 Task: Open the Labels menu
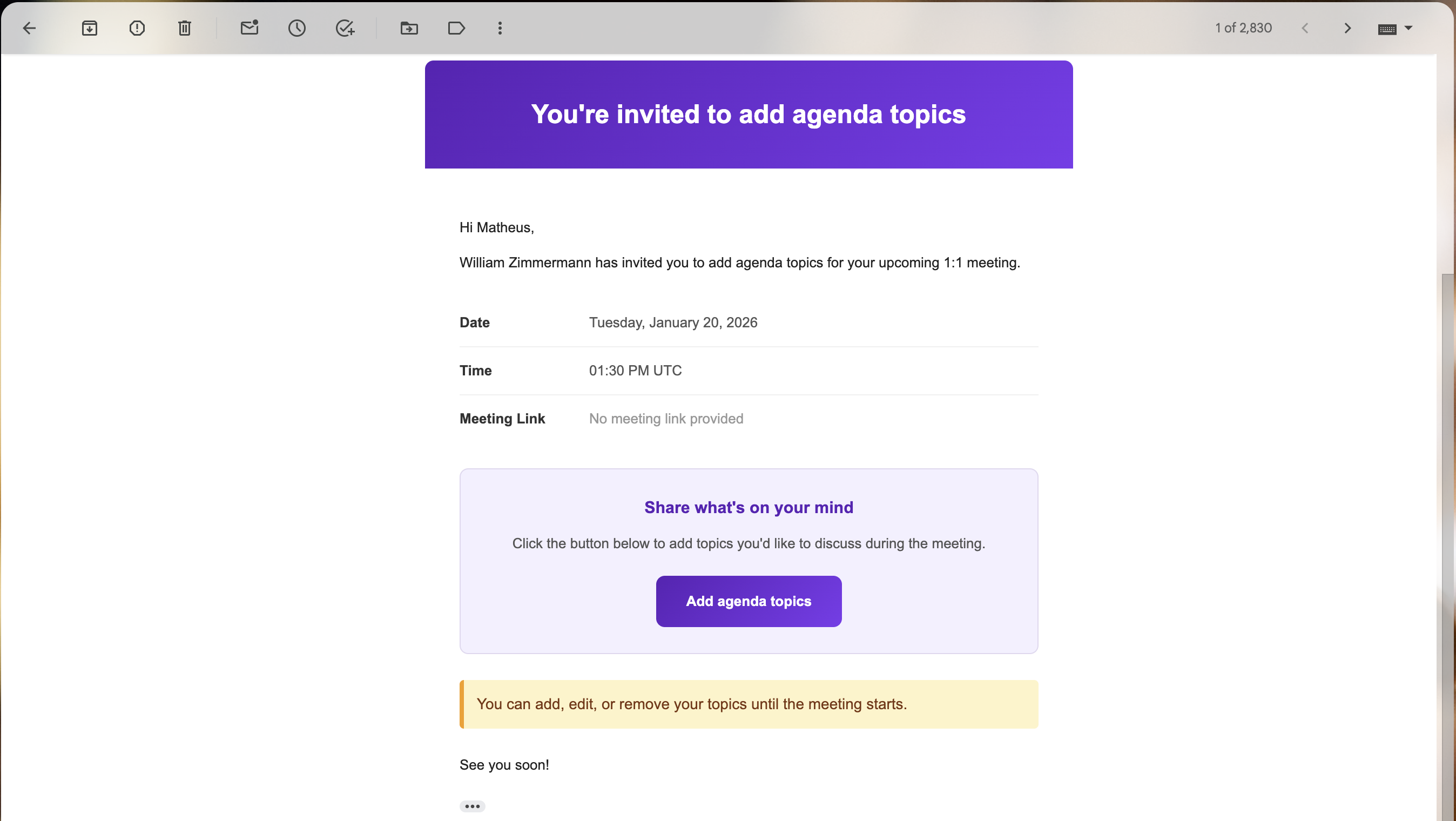(456, 28)
